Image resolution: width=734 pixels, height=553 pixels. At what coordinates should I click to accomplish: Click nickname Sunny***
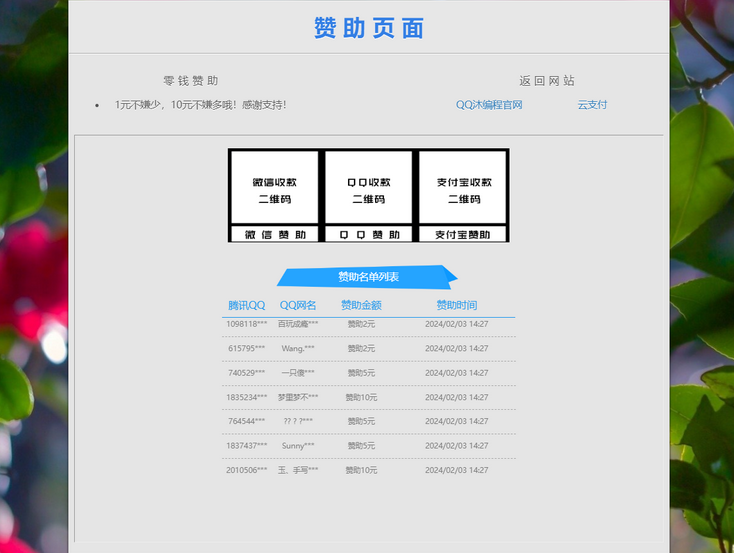[x=298, y=445]
